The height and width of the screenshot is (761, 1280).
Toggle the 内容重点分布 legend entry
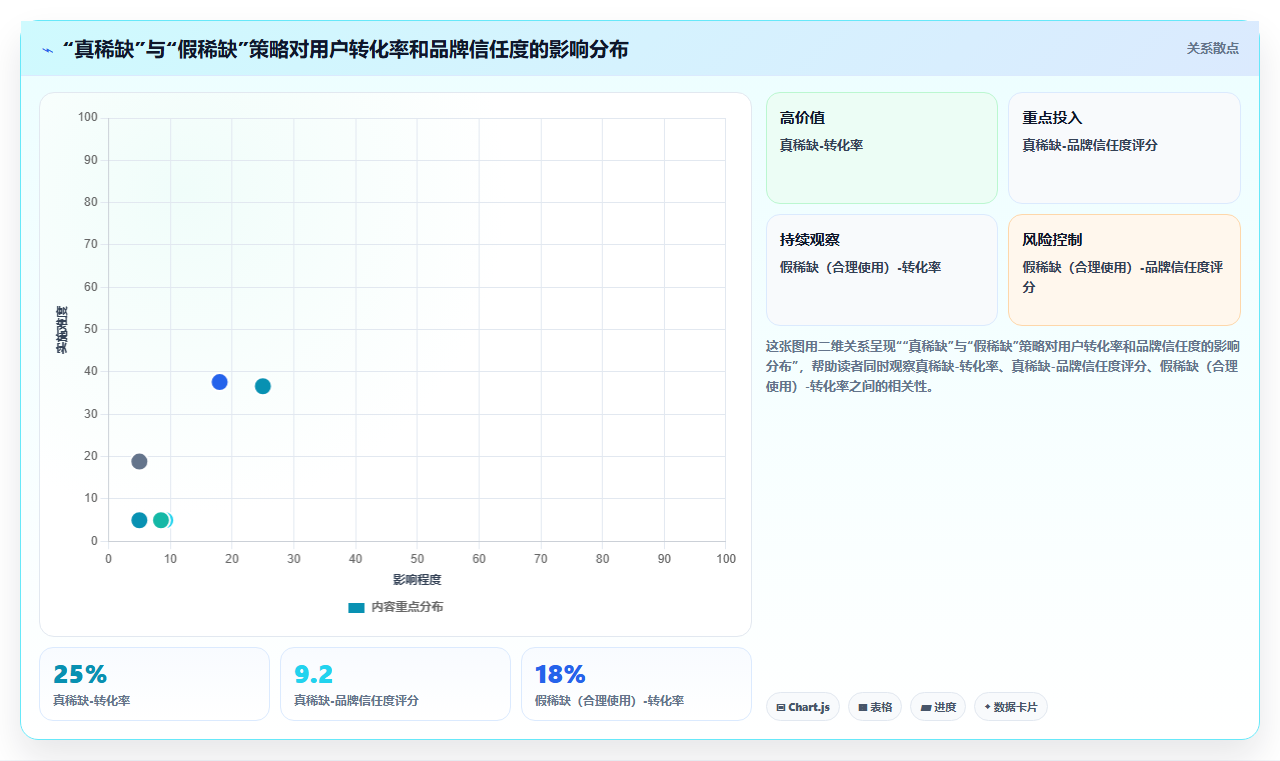395,607
